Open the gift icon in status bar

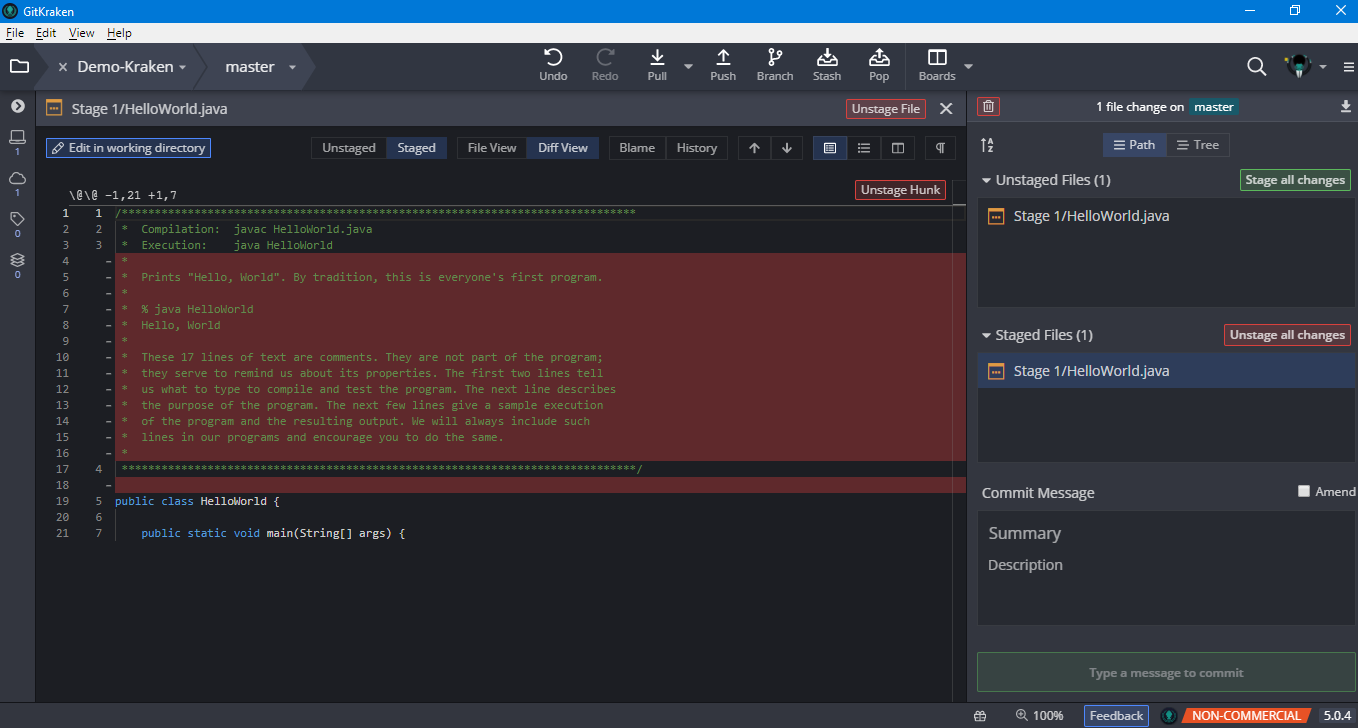pos(979,716)
